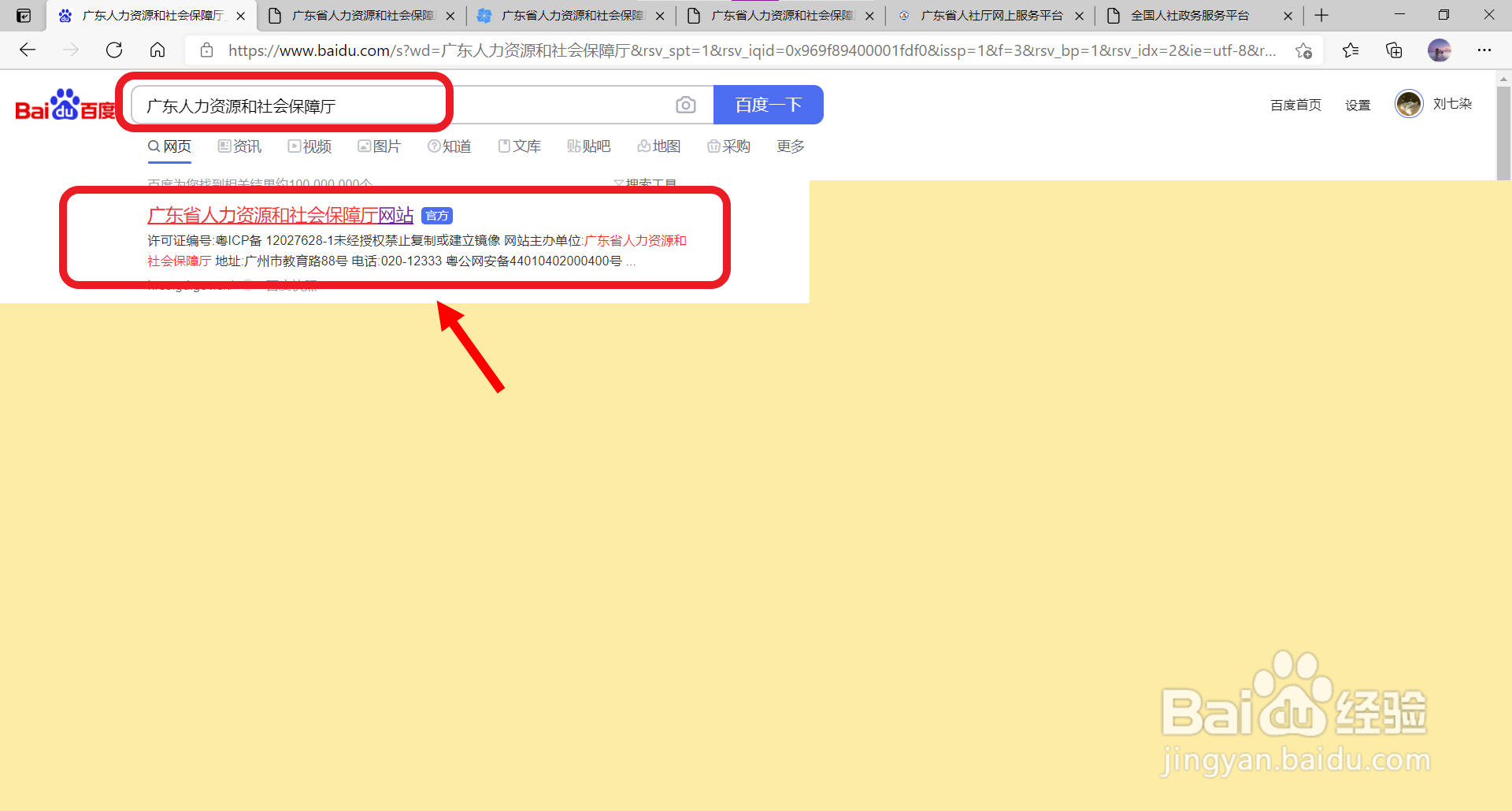Switch to the third browser tab
1512x811 pixels.
click(x=572, y=16)
